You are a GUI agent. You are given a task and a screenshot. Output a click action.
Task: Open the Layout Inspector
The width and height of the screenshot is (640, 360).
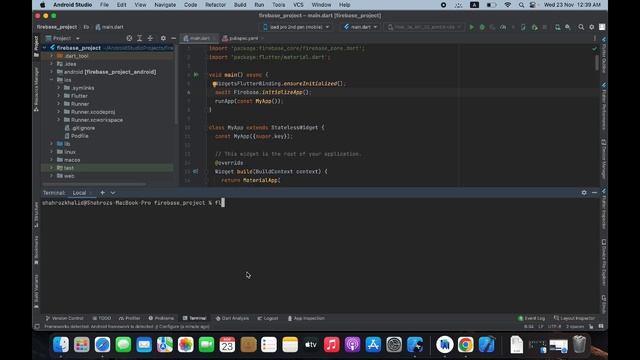coord(574,318)
